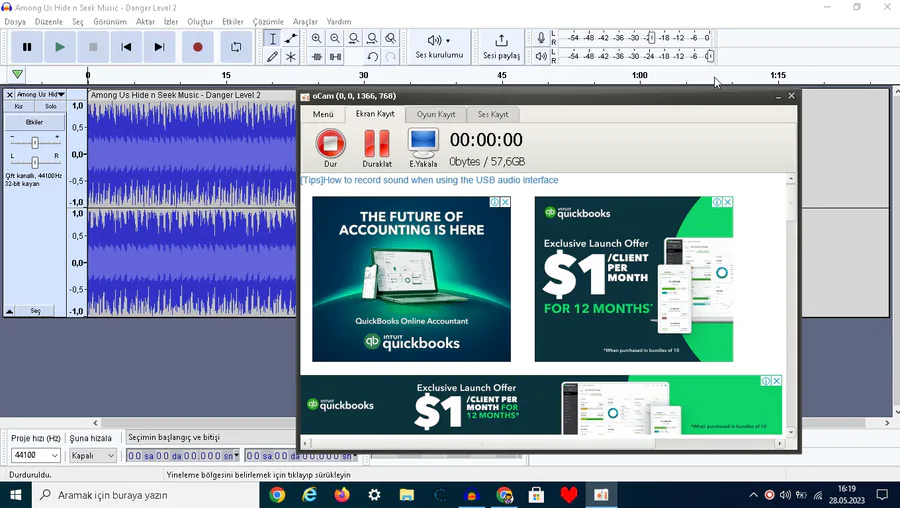
Task: Select the Draw pencil tool
Action: tap(273, 56)
